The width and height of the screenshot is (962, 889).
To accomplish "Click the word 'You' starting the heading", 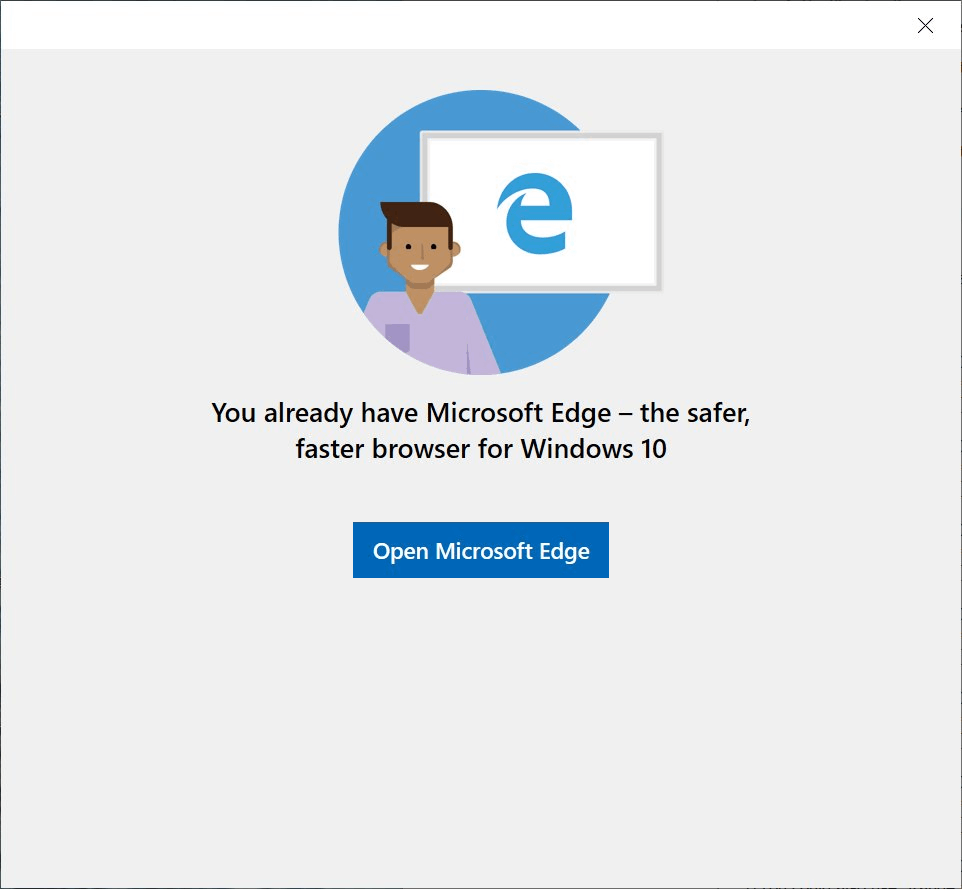I will (233, 413).
